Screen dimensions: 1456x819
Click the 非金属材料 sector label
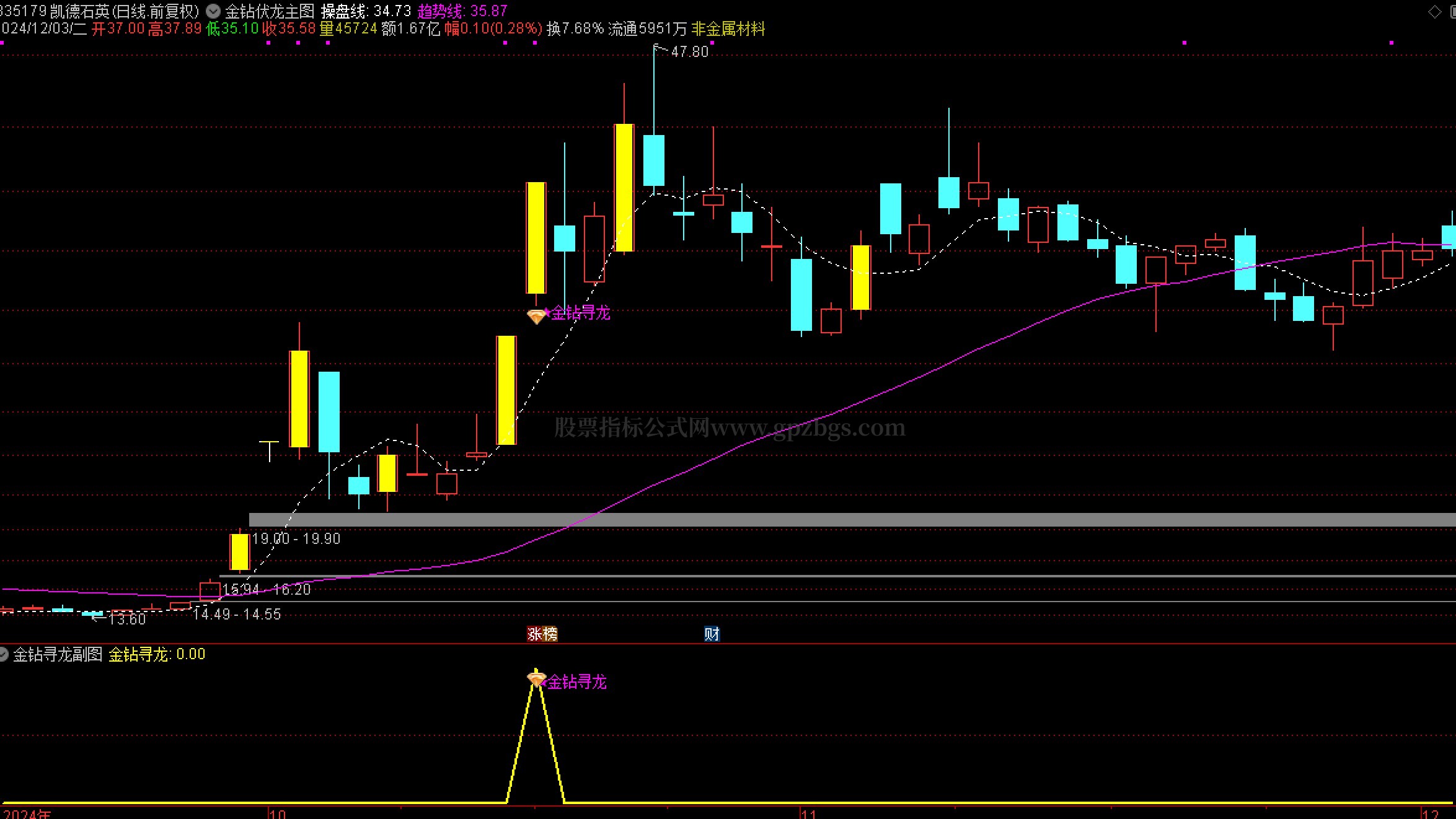pos(728,28)
